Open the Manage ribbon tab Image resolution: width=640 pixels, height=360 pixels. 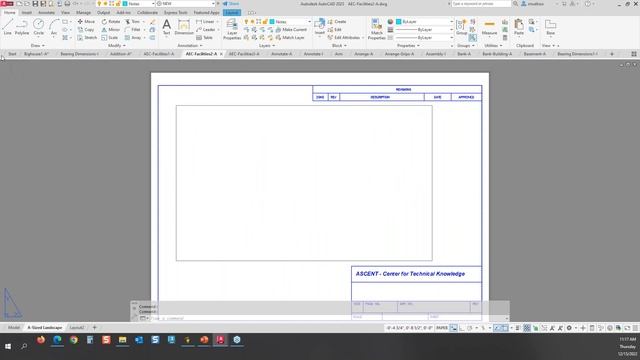tap(83, 13)
